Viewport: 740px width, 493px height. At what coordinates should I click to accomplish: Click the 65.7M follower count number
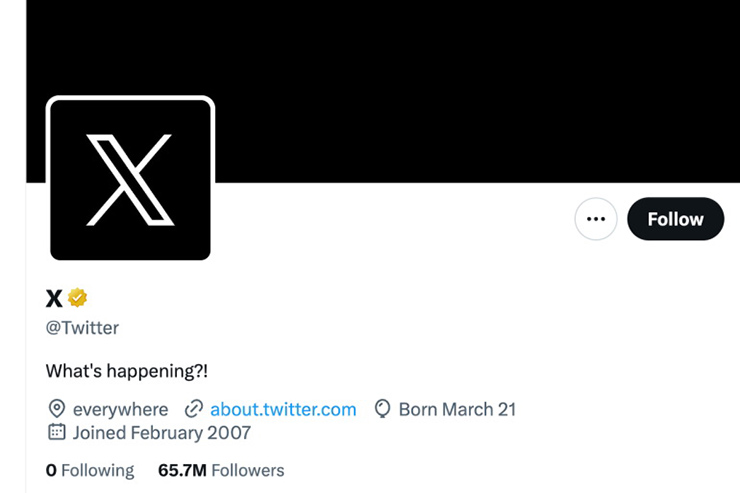pos(182,470)
